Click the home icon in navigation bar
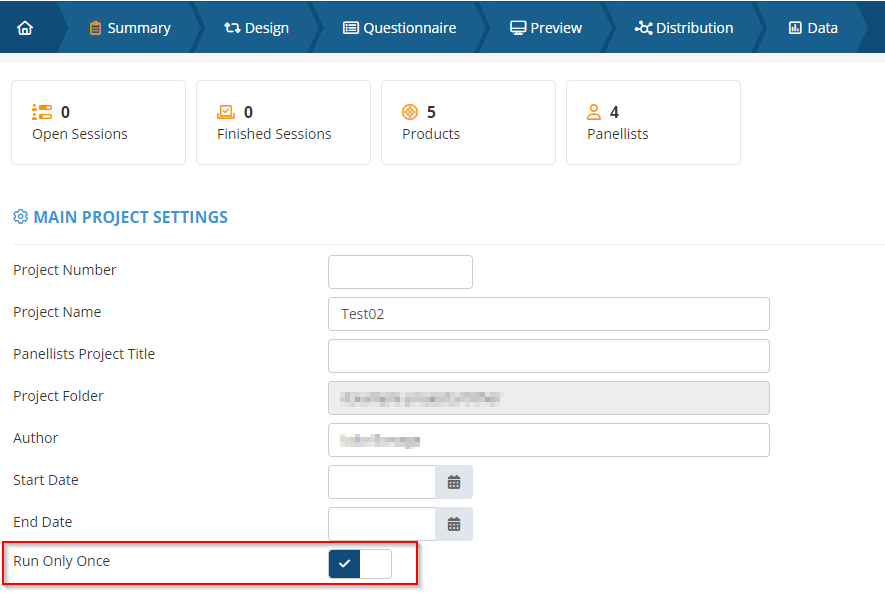885x616 pixels. pos(25,28)
